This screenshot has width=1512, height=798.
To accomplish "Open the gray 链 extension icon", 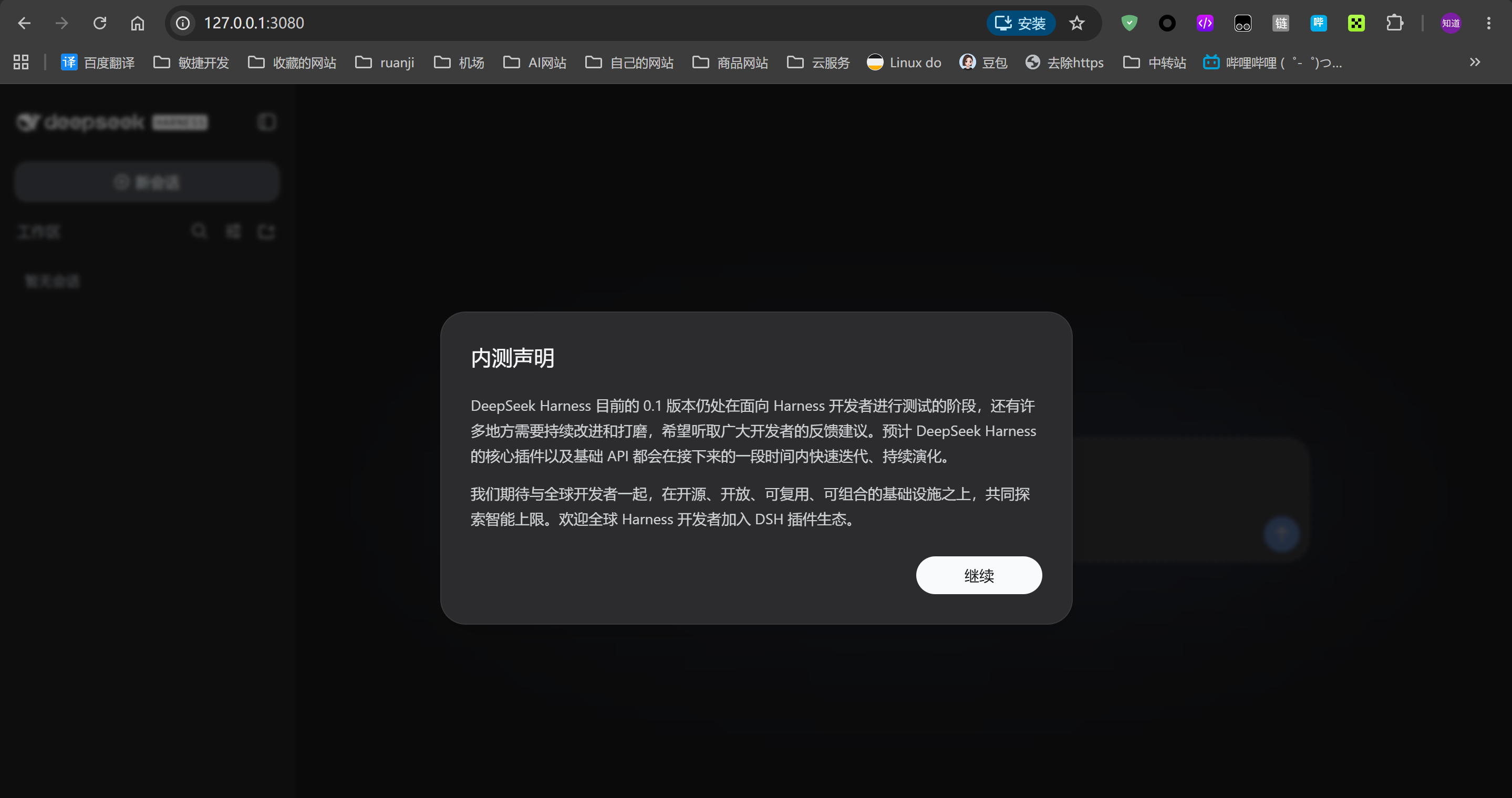I will point(1281,23).
